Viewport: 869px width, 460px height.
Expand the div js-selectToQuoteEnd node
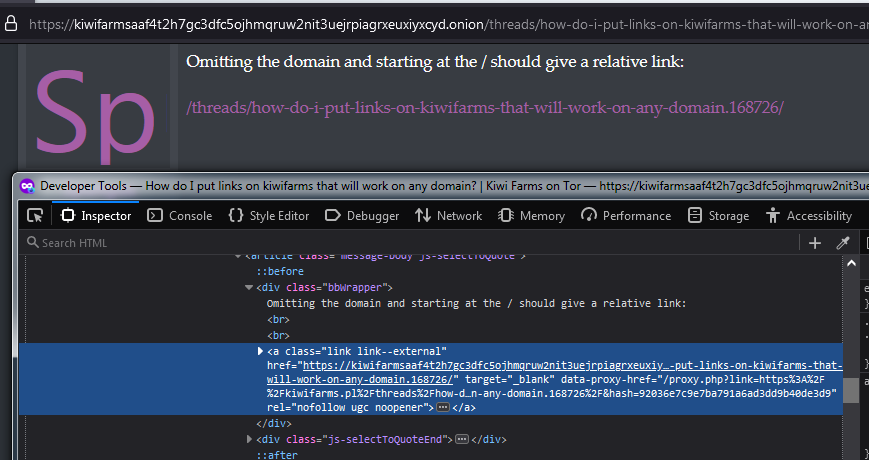(x=249, y=439)
